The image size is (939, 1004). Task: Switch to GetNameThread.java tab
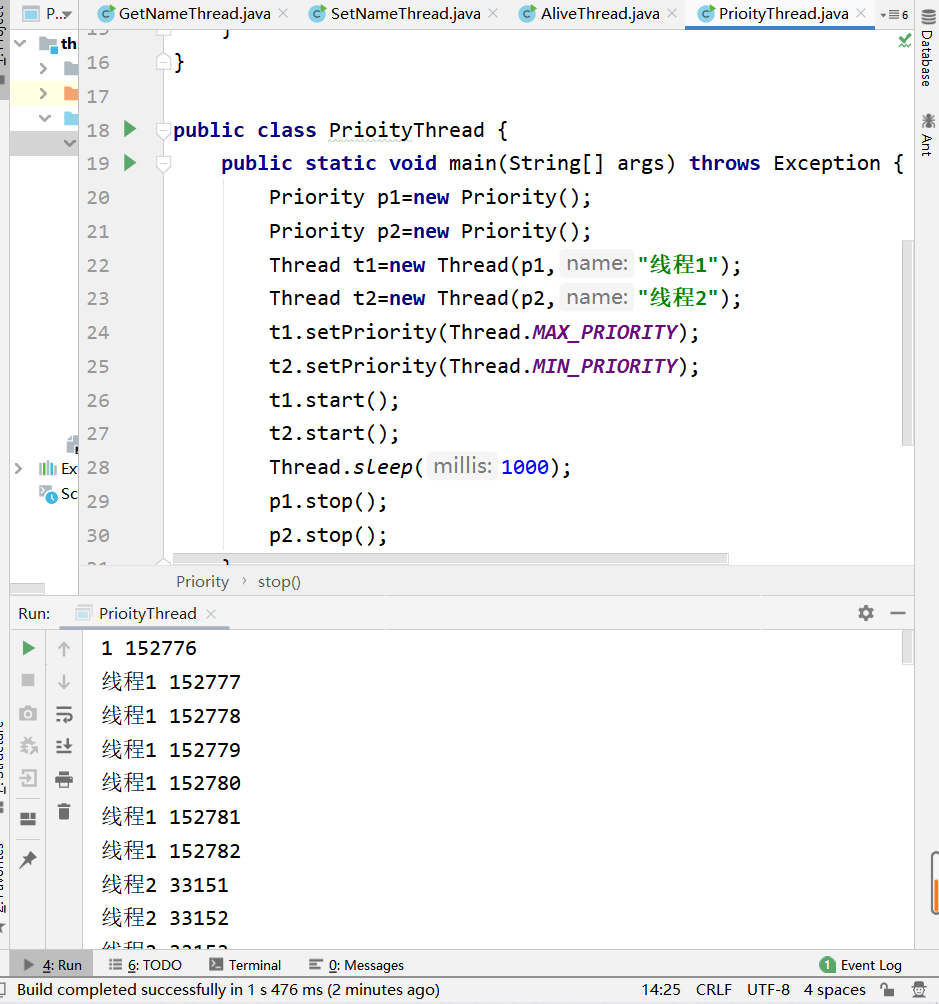(x=194, y=13)
